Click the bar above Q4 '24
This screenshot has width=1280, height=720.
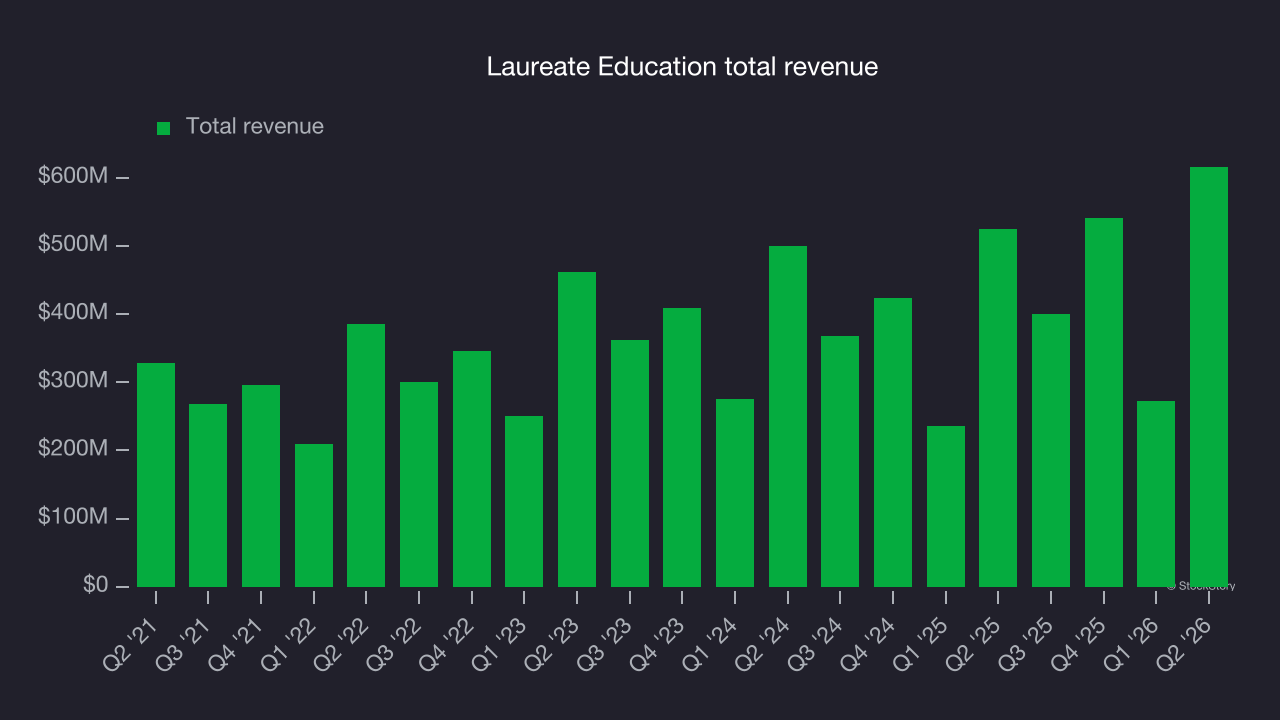(893, 442)
